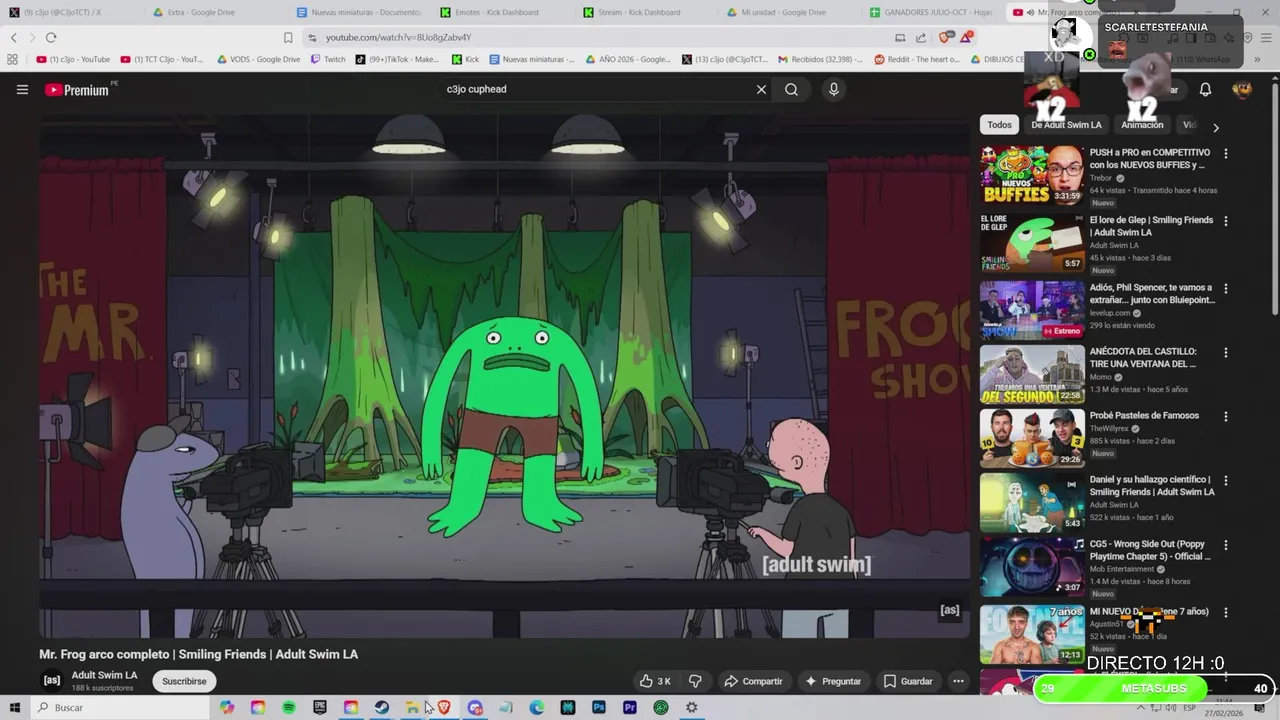The height and width of the screenshot is (720, 1280).
Task: Open CG5 - Wrong Side Out title
Action: pos(1150,550)
